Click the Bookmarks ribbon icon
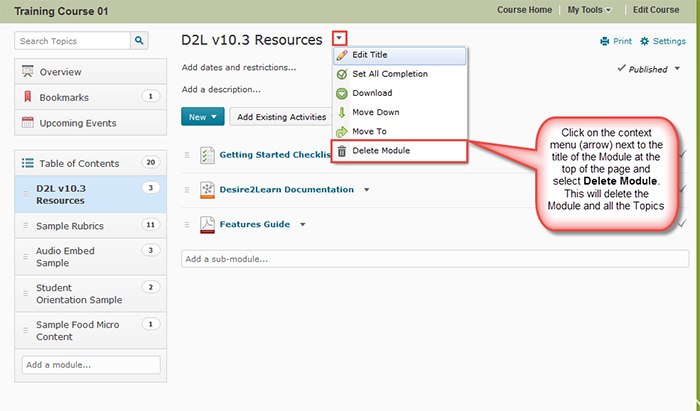The image size is (700, 411). 28,97
